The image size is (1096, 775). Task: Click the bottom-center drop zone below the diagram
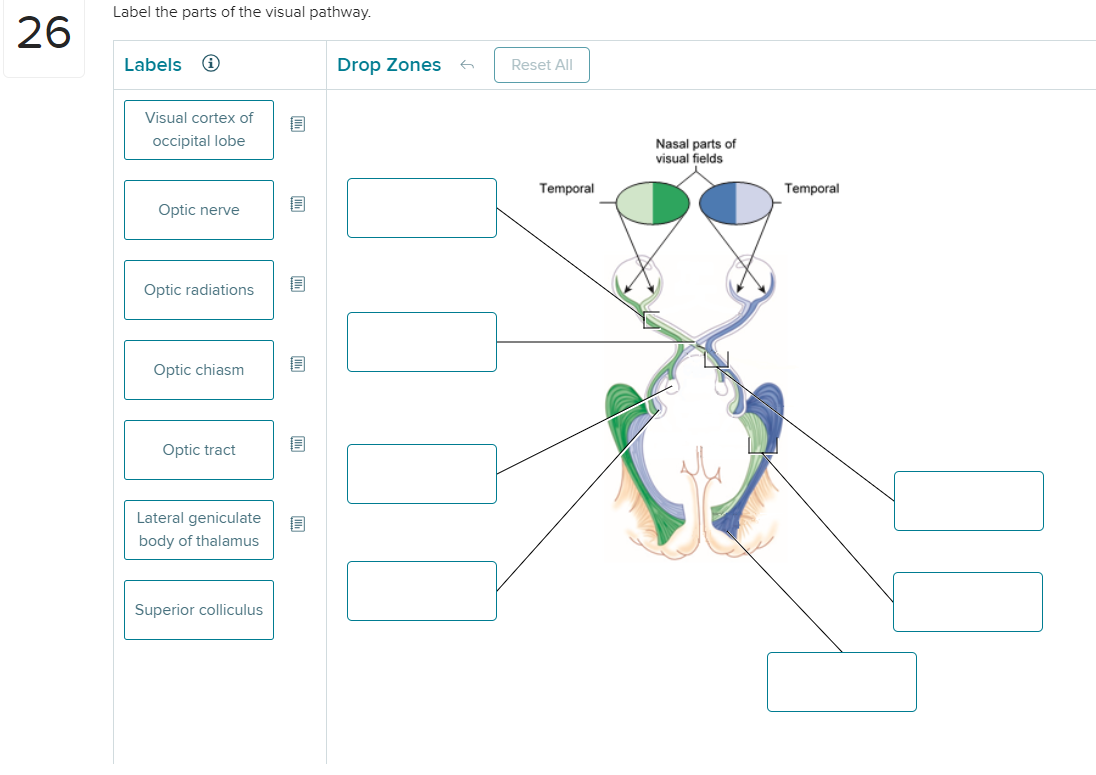841,681
